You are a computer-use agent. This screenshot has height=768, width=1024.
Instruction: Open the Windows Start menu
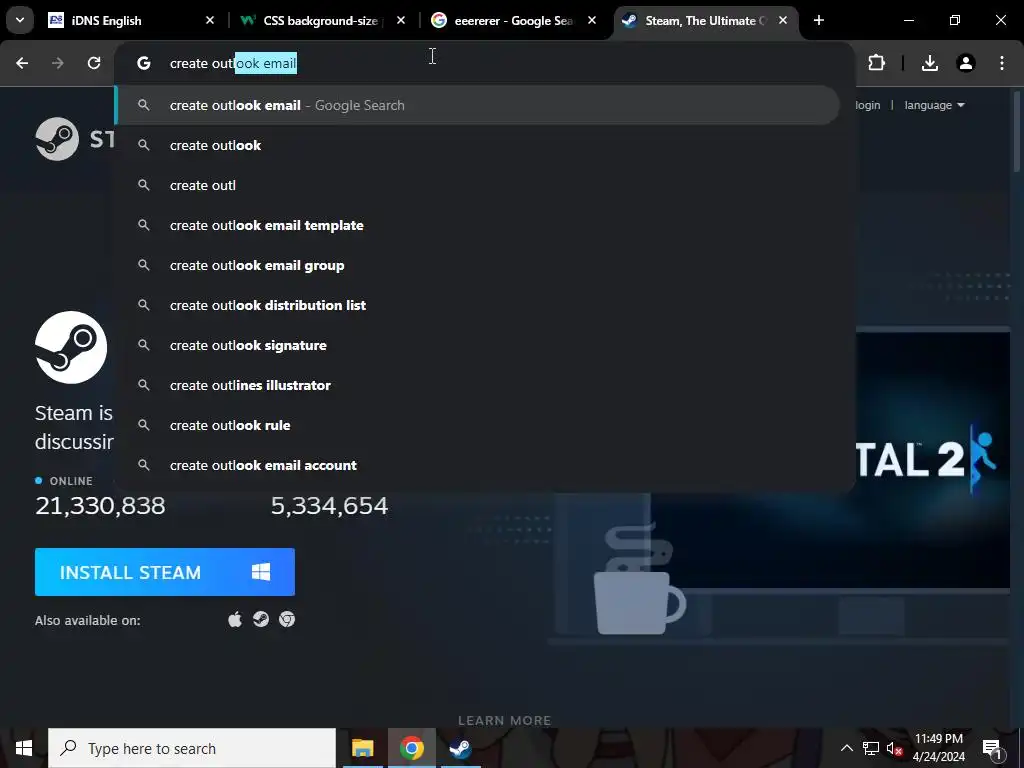(24, 748)
